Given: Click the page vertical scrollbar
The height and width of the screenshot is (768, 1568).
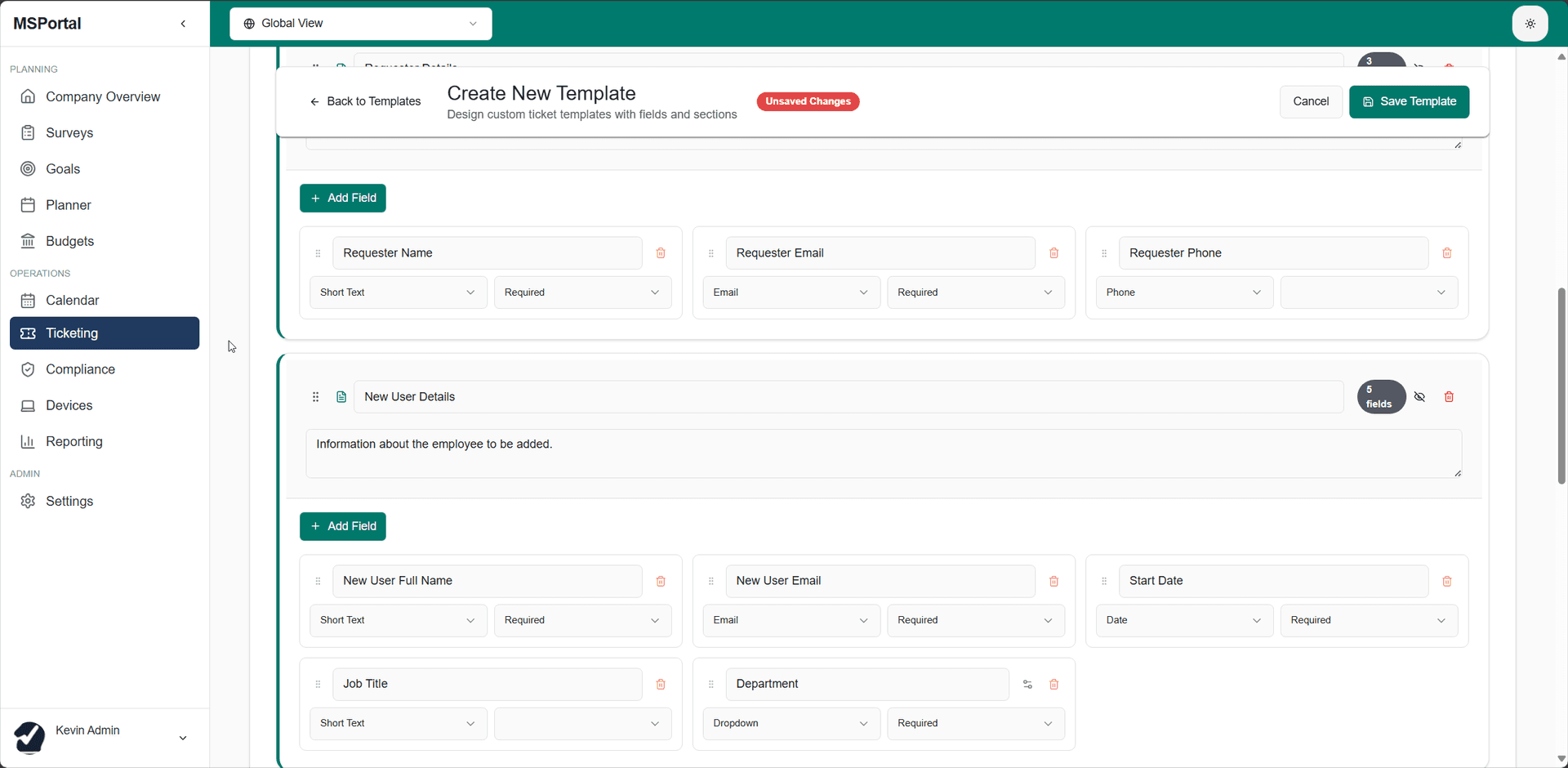Looking at the screenshot, I should 1561,384.
